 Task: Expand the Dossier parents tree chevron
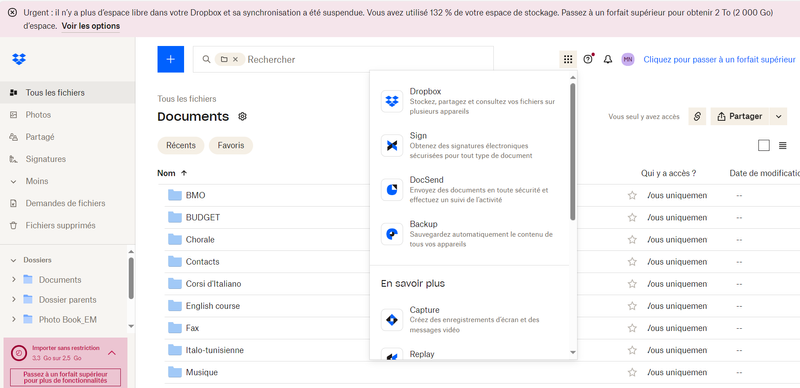click(13, 300)
